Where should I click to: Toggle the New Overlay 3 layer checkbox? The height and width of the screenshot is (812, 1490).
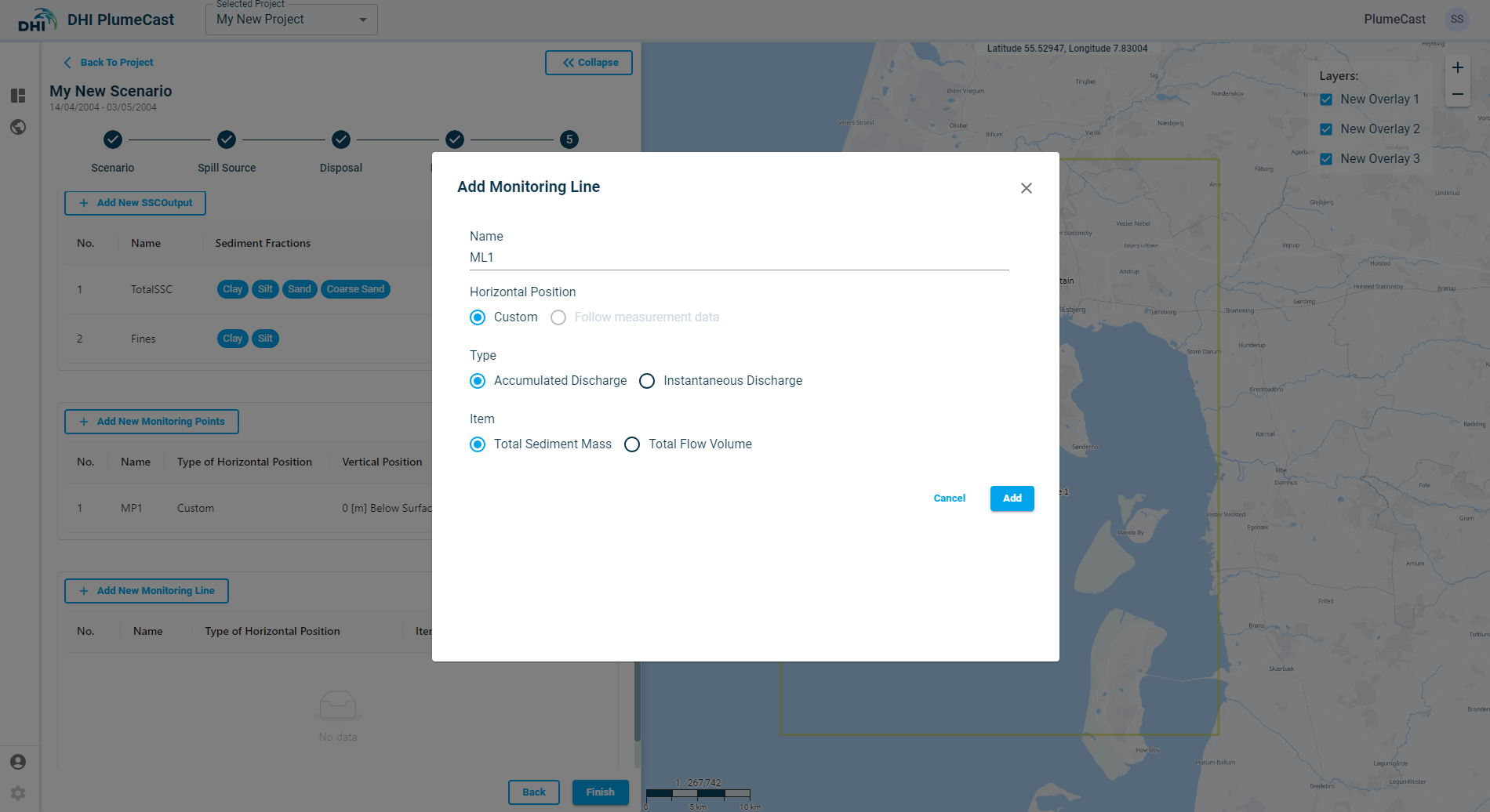1326,159
